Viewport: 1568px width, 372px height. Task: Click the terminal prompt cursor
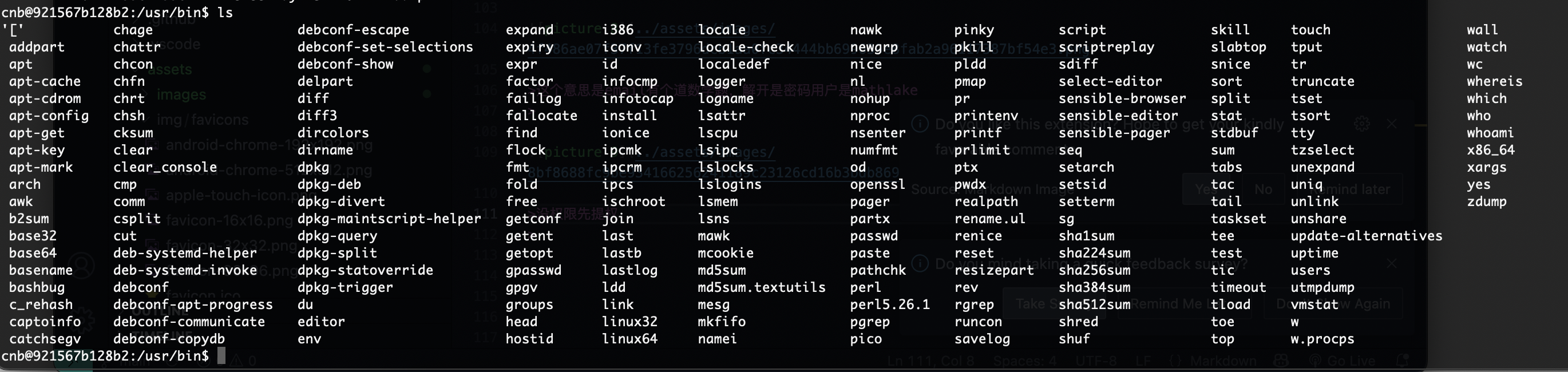tap(221, 355)
